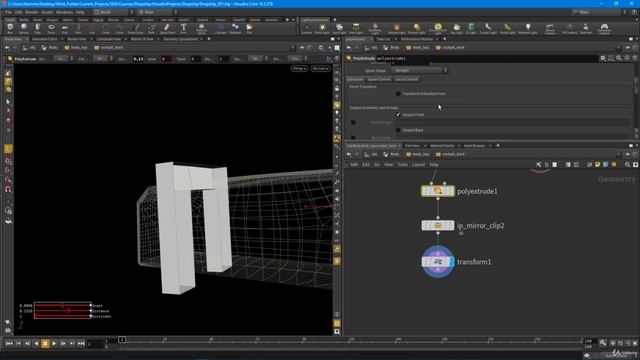
Task: Click the stop playback button on timeline
Action: tap(45, 344)
